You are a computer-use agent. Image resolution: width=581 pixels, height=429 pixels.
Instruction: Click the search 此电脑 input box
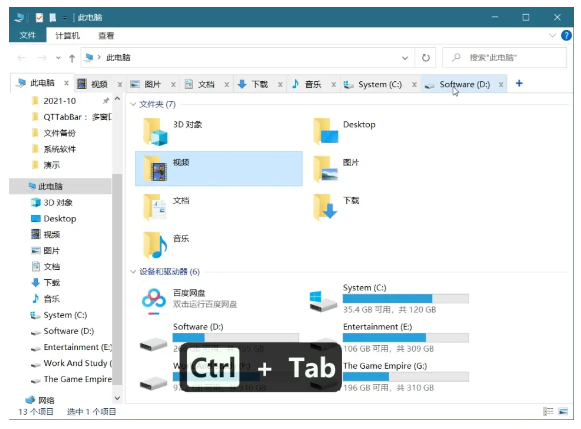coord(505,58)
